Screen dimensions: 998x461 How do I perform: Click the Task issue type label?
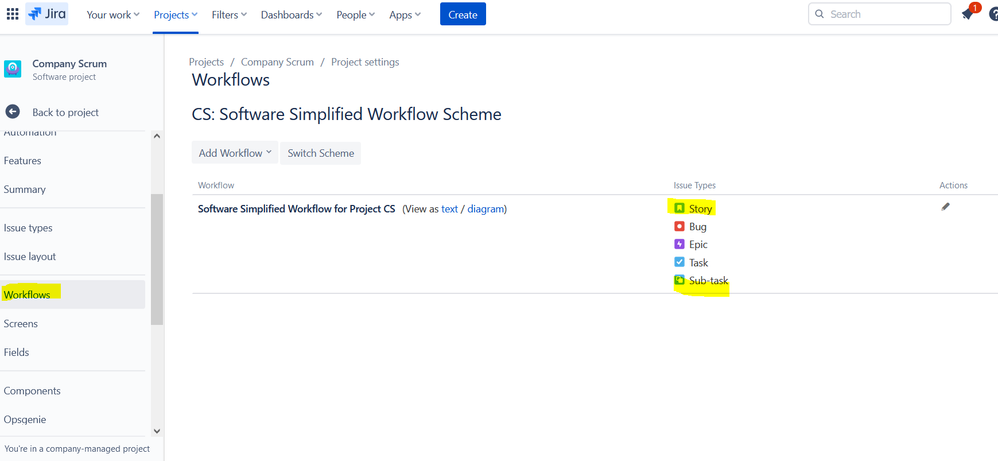tap(699, 262)
